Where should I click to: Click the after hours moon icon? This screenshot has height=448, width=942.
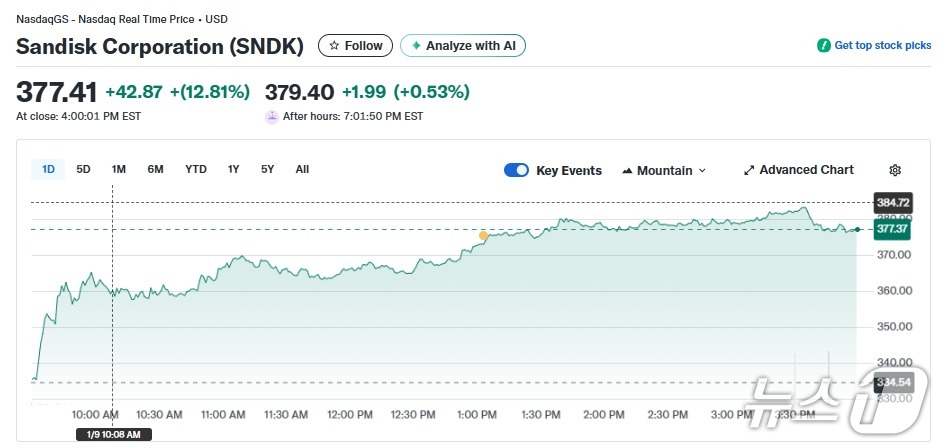pyautogui.click(x=271, y=116)
